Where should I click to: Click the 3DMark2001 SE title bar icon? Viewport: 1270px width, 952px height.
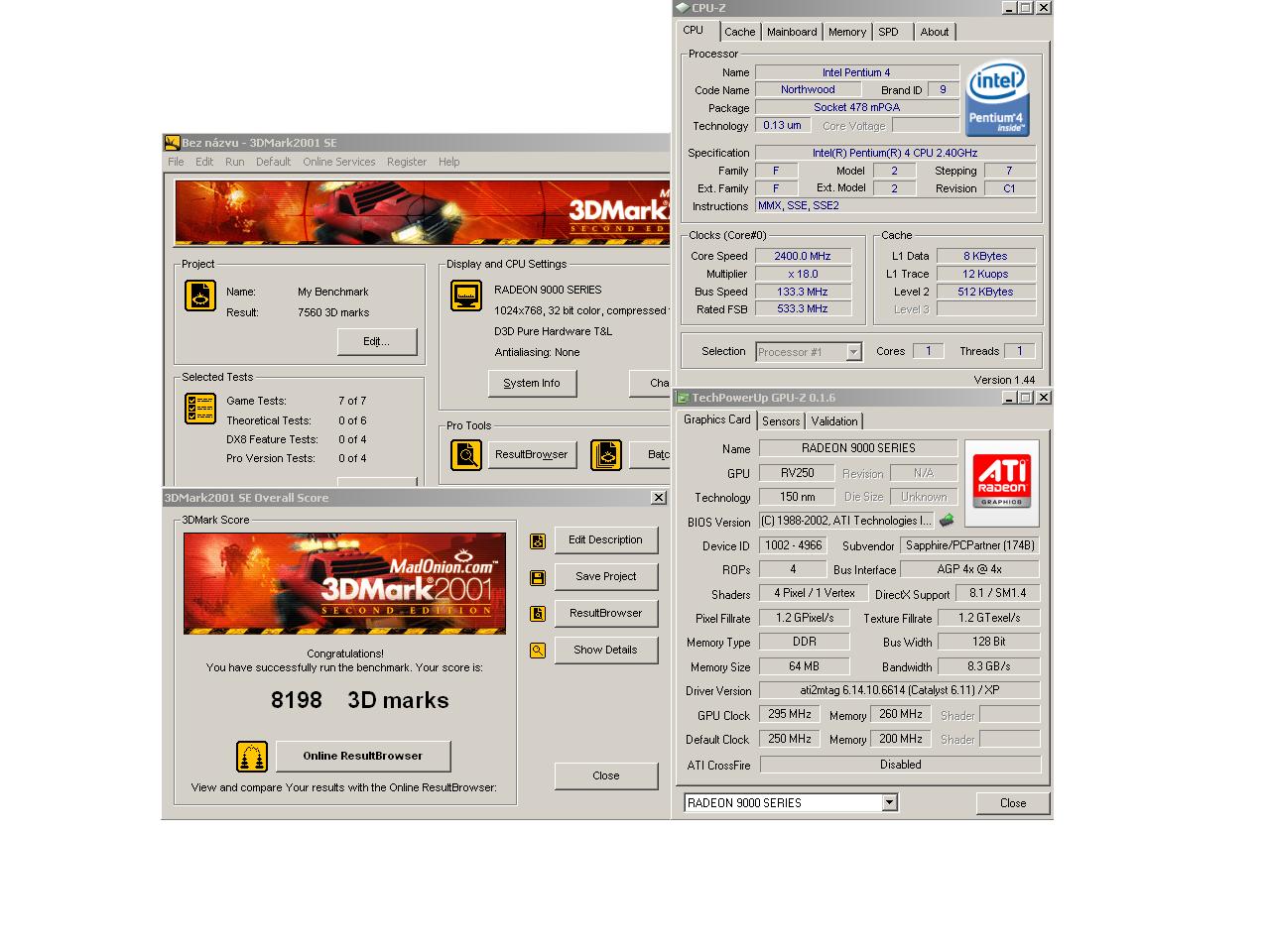(x=172, y=143)
